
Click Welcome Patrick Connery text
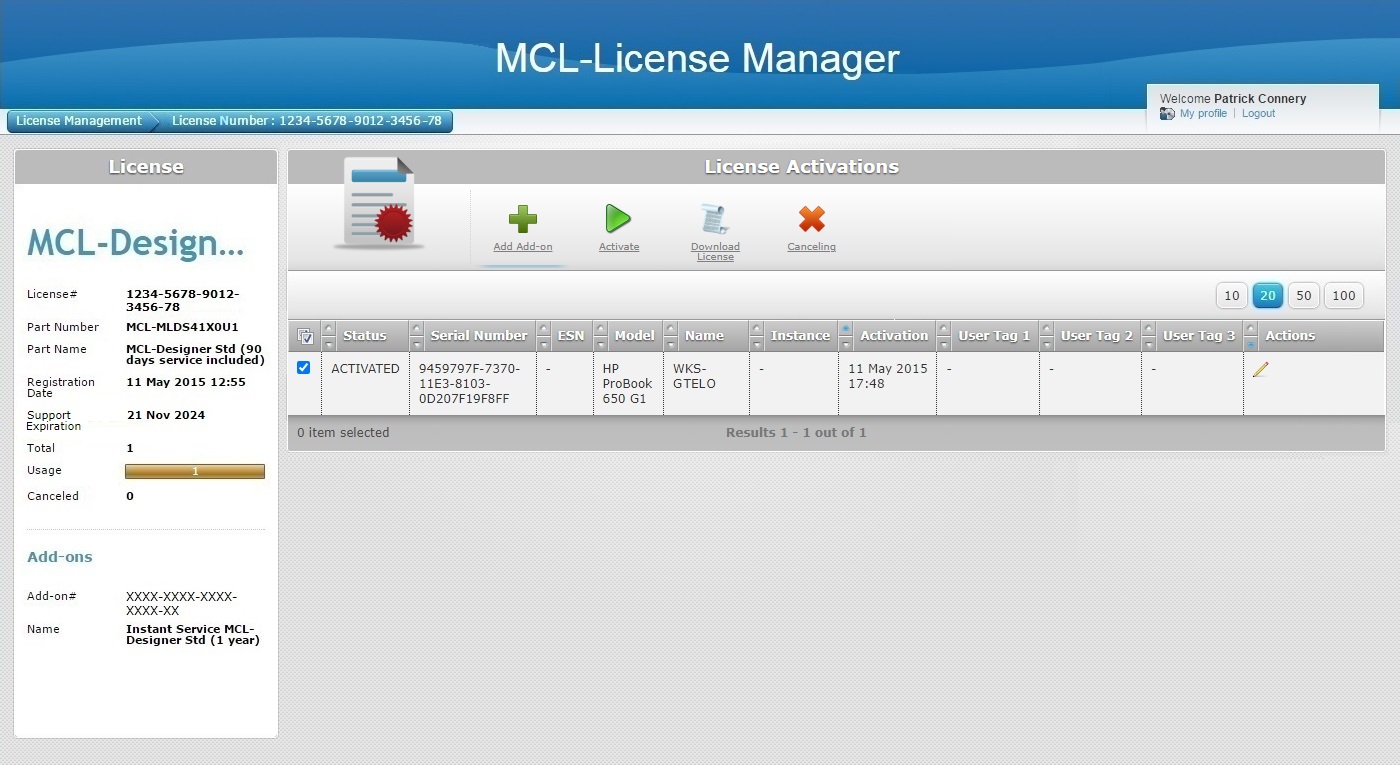[x=1233, y=99]
